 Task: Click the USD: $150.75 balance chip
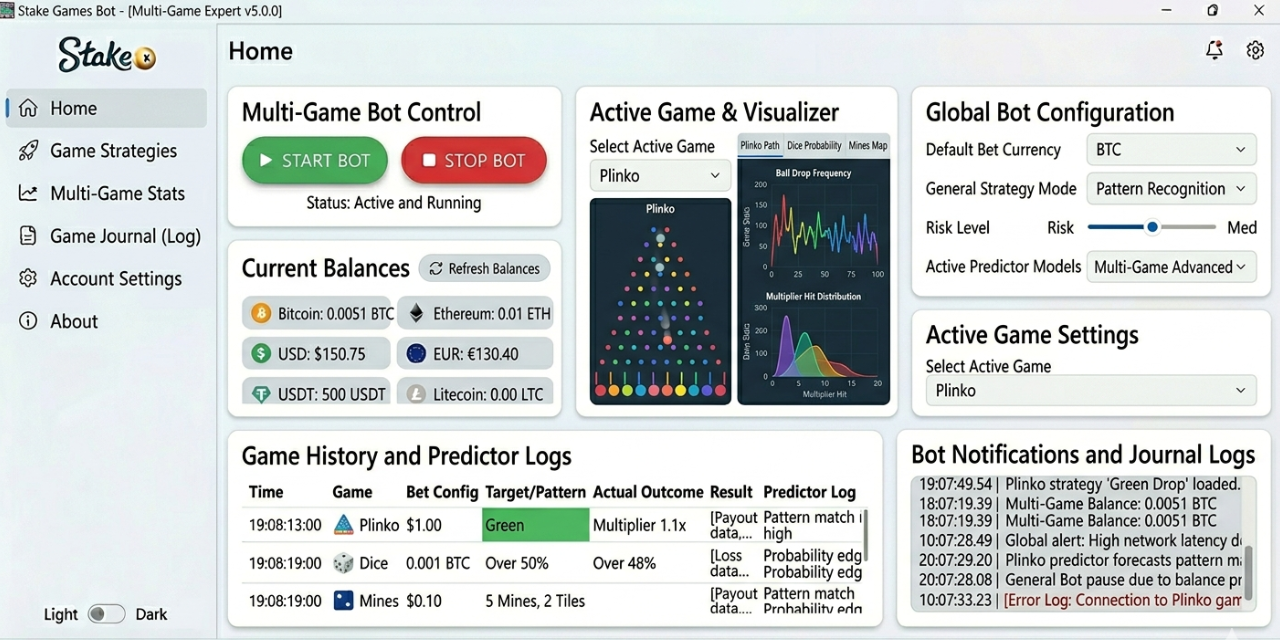click(318, 353)
